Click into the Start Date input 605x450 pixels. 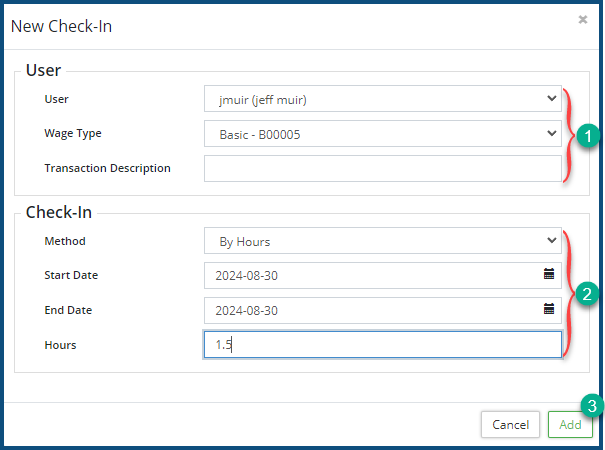(370, 275)
